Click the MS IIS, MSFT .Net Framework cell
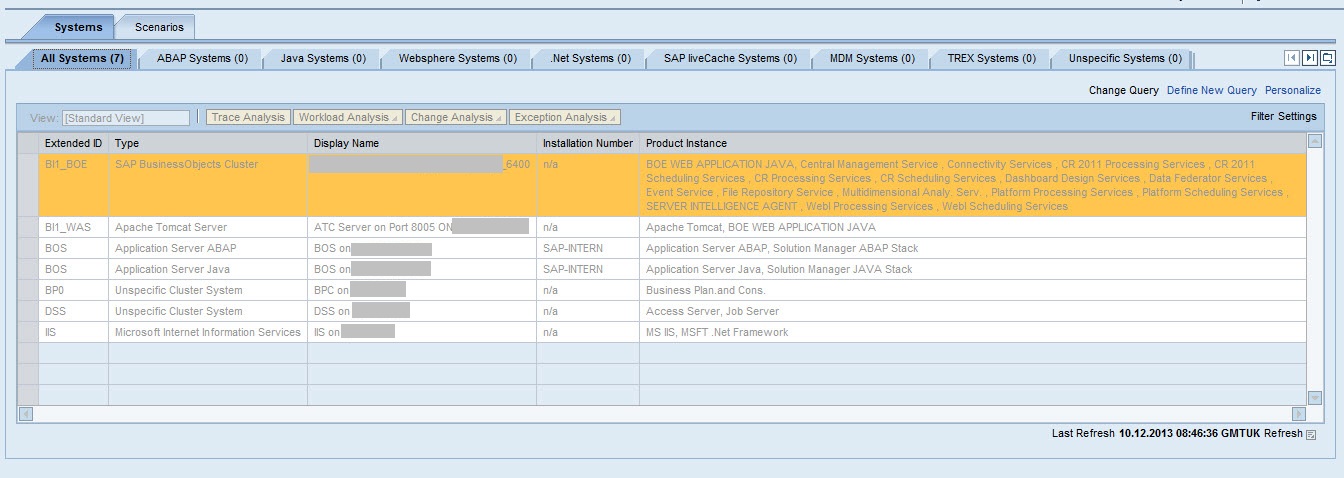1344x478 pixels. [x=973, y=332]
